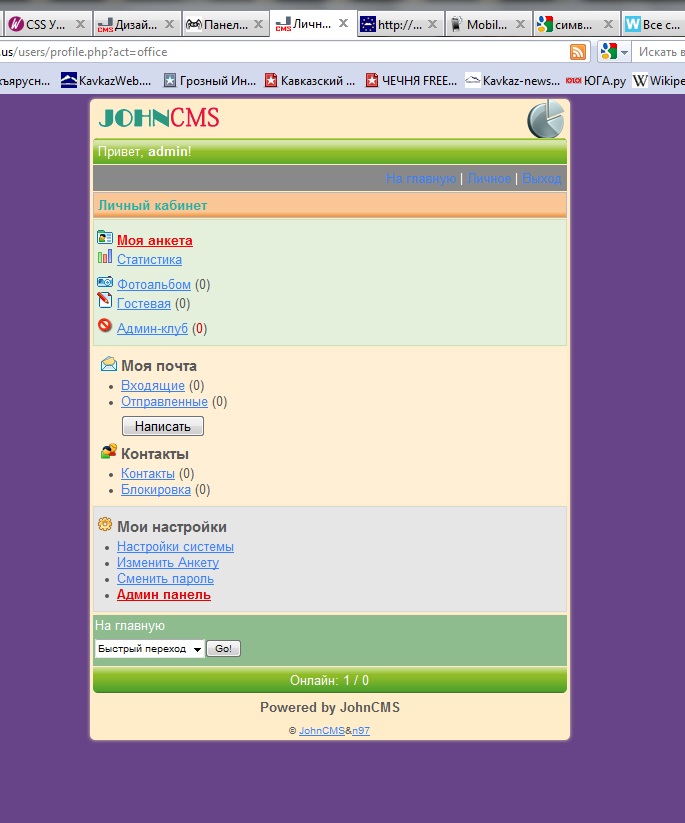The height and width of the screenshot is (823, 685).
Task: Open the Kavkaz-news bookmark
Action: pyautogui.click(x=513, y=80)
